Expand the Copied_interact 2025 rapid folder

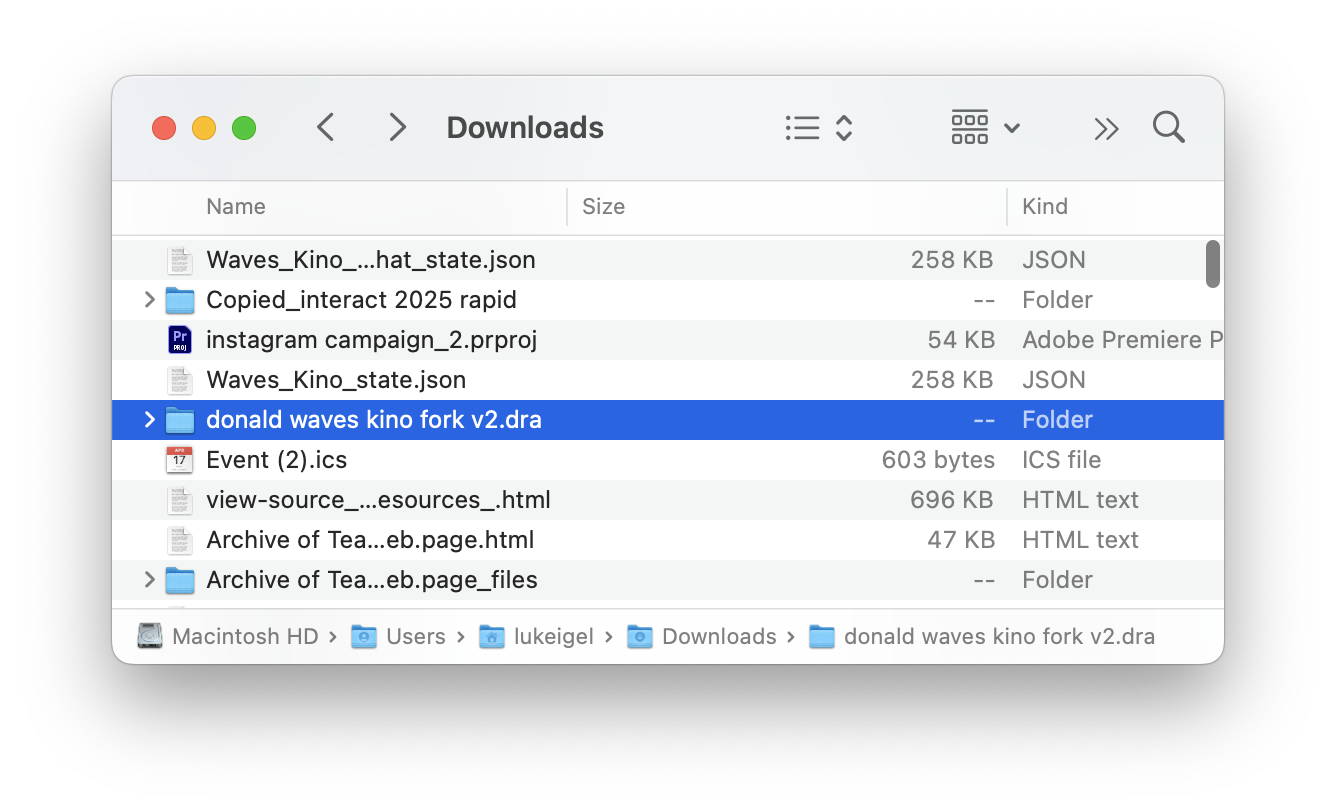click(148, 299)
